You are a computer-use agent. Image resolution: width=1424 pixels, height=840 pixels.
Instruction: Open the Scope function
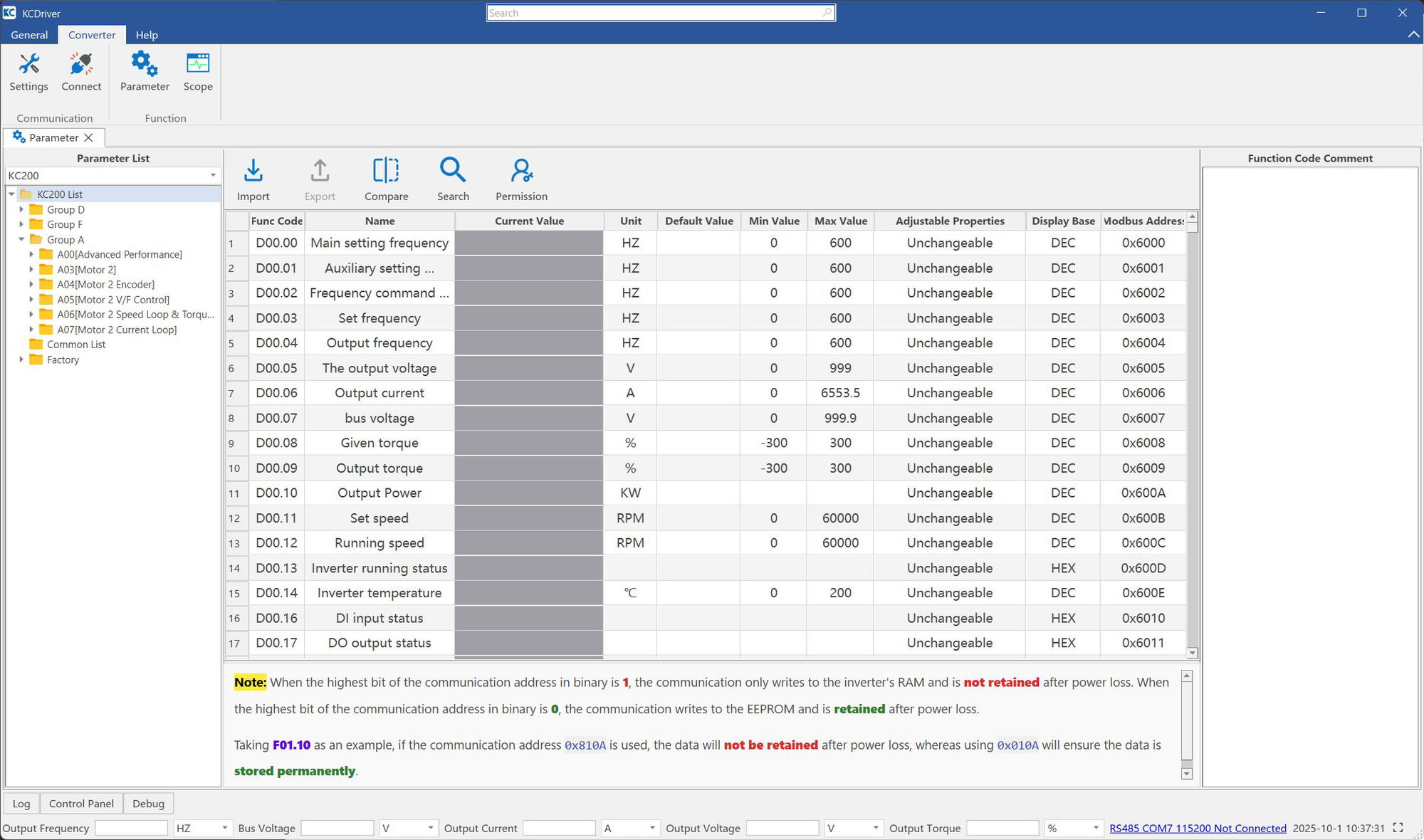point(198,71)
